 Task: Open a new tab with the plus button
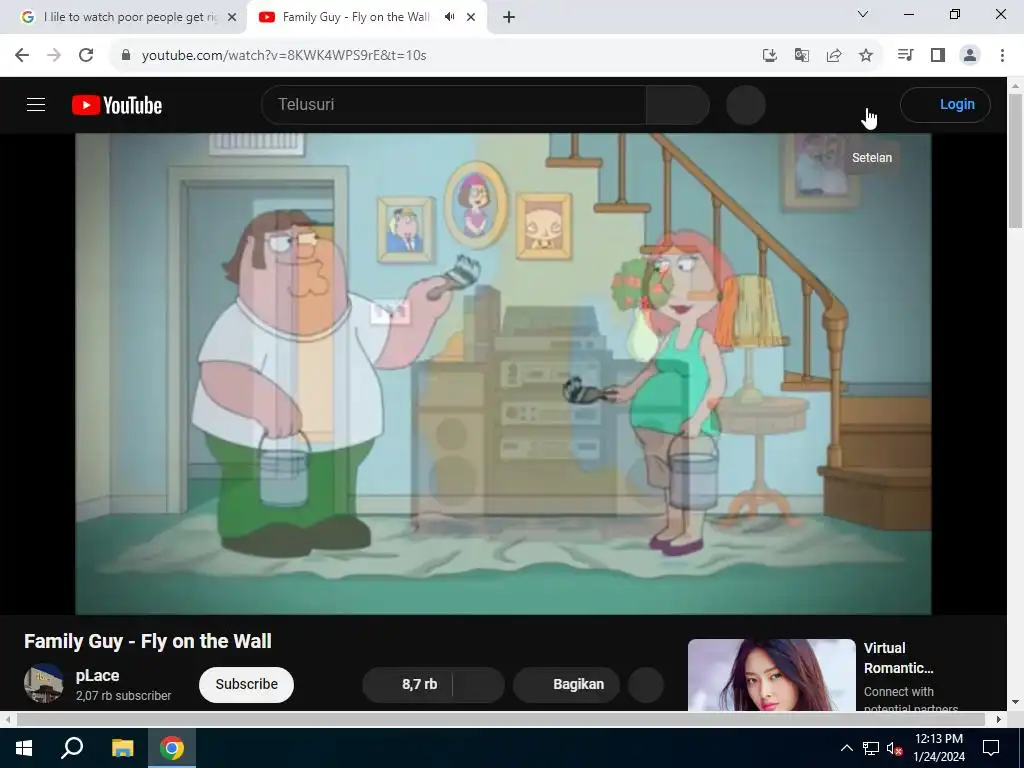point(509,17)
